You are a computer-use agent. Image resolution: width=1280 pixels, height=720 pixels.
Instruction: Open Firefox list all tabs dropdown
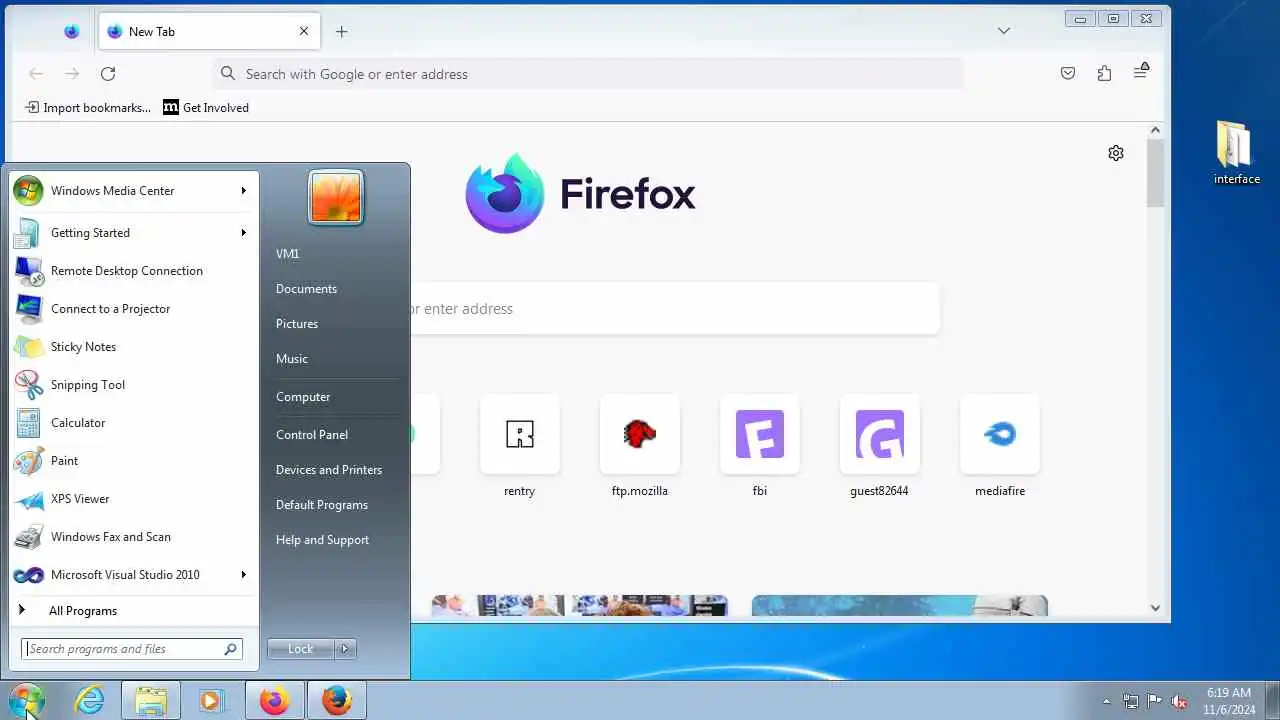pos(1004,31)
